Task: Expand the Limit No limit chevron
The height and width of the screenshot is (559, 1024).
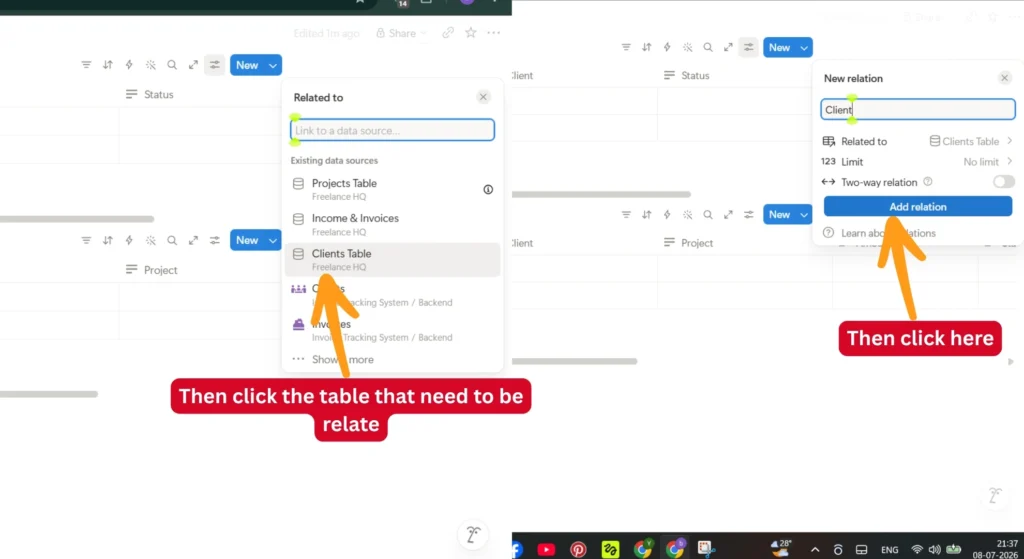Action: click(1010, 161)
